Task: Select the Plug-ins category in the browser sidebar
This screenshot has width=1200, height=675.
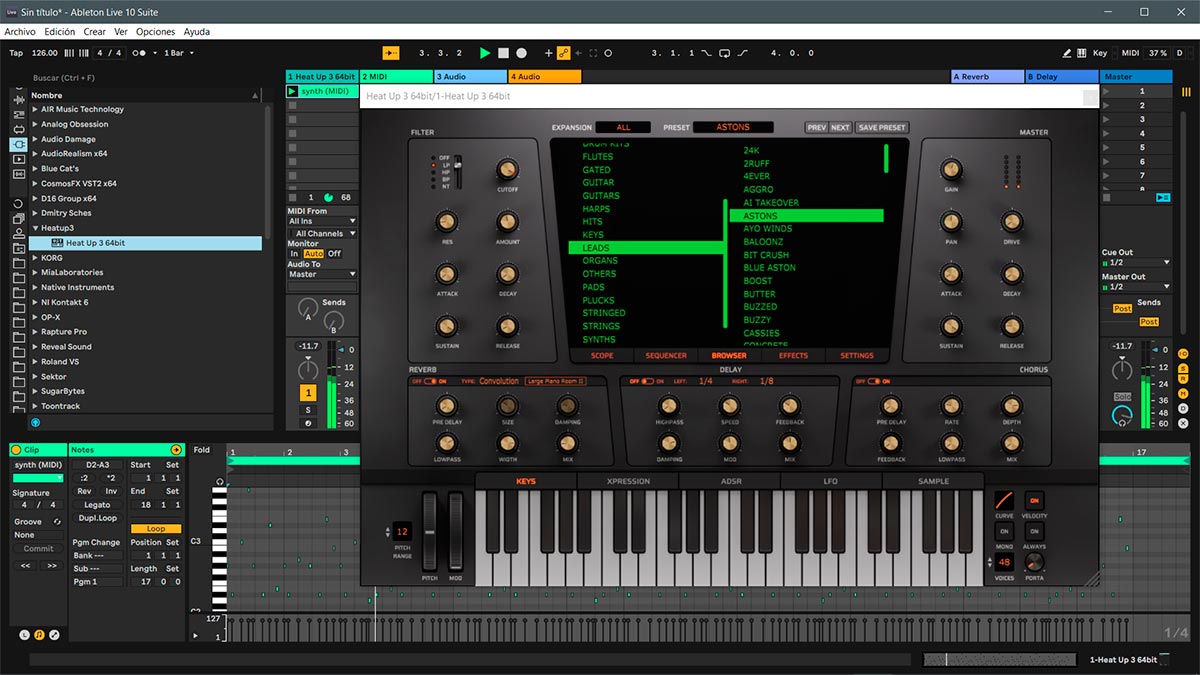Action: [x=19, y=144]
